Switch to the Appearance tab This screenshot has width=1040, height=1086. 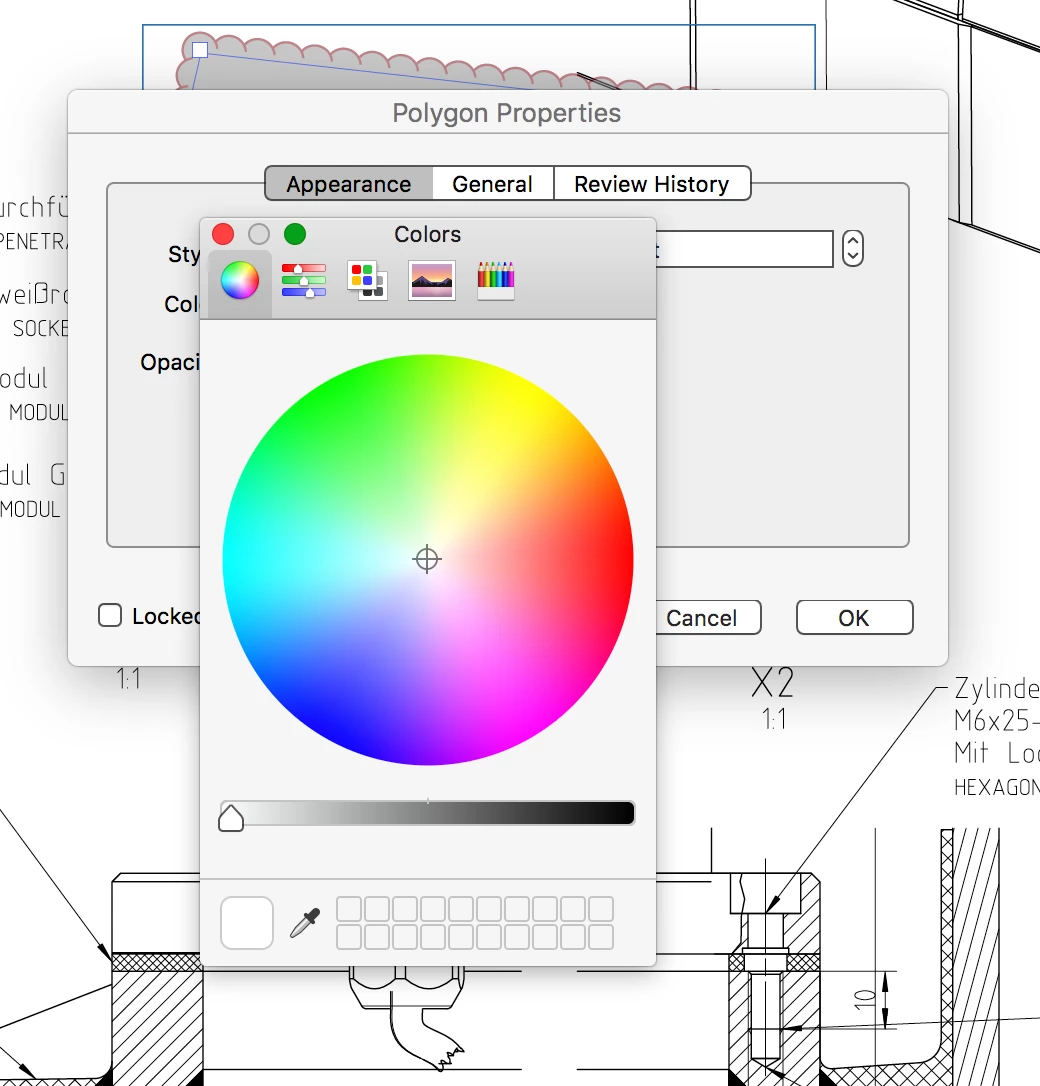click(x=349, y=184)
